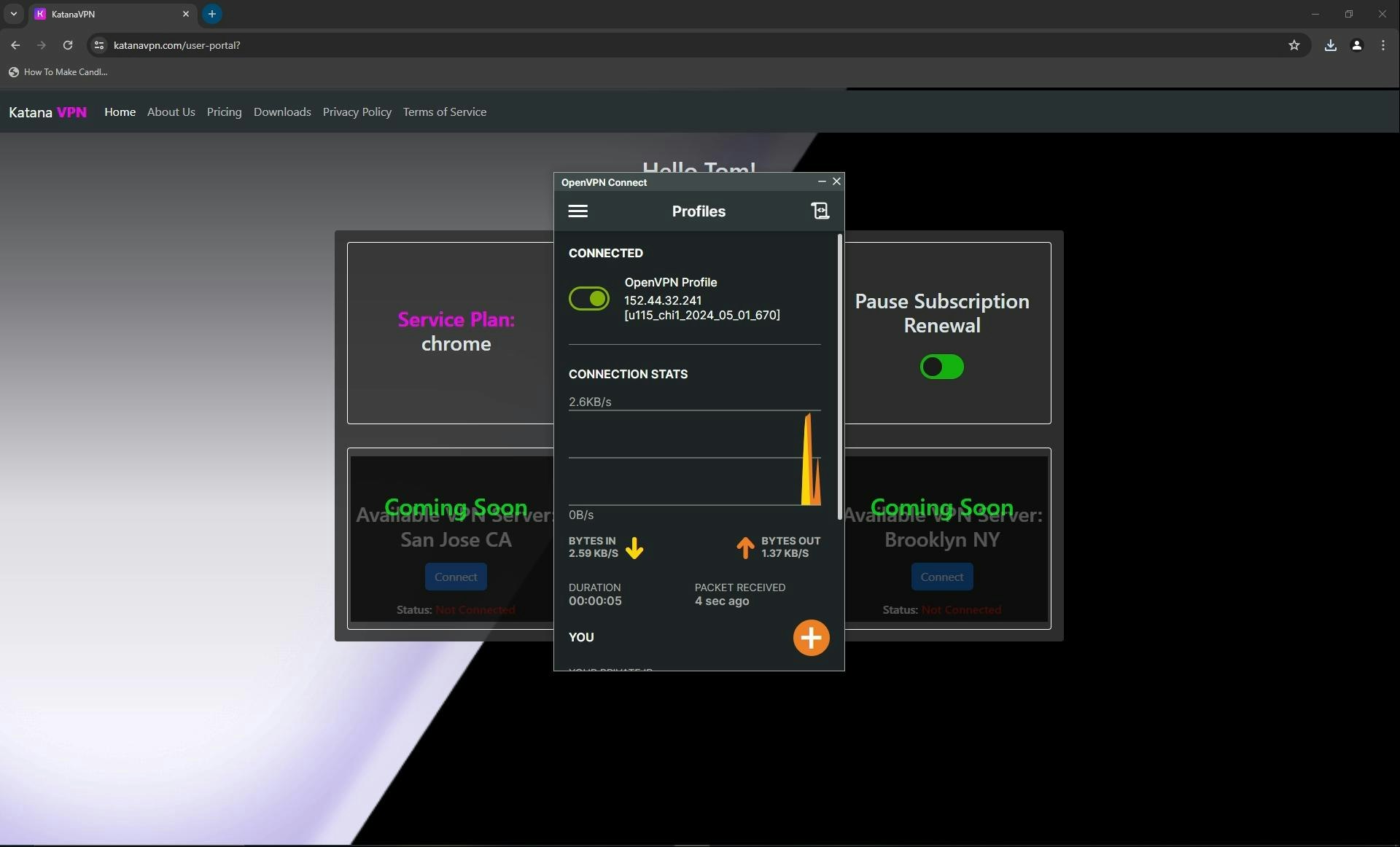The width and height of the screenshot is (1400, 847).
Task: Open the About Us page
Action: pyautogui.click(x=171, y=112)
